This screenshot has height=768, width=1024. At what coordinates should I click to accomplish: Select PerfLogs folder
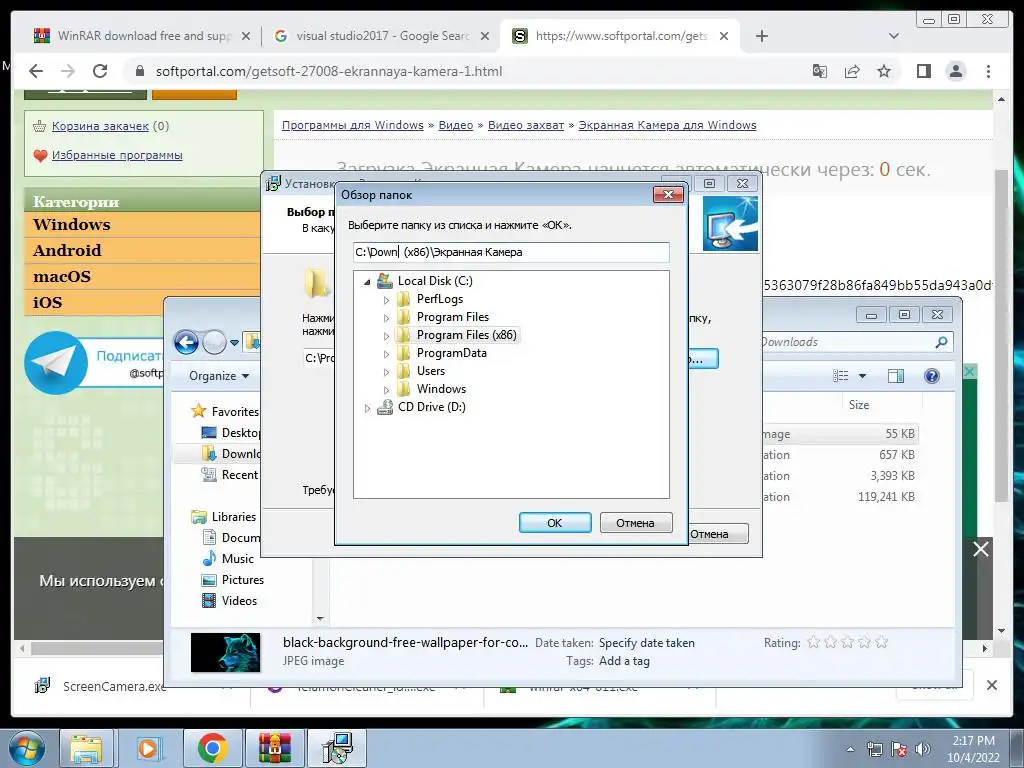(x=440, y=298)
